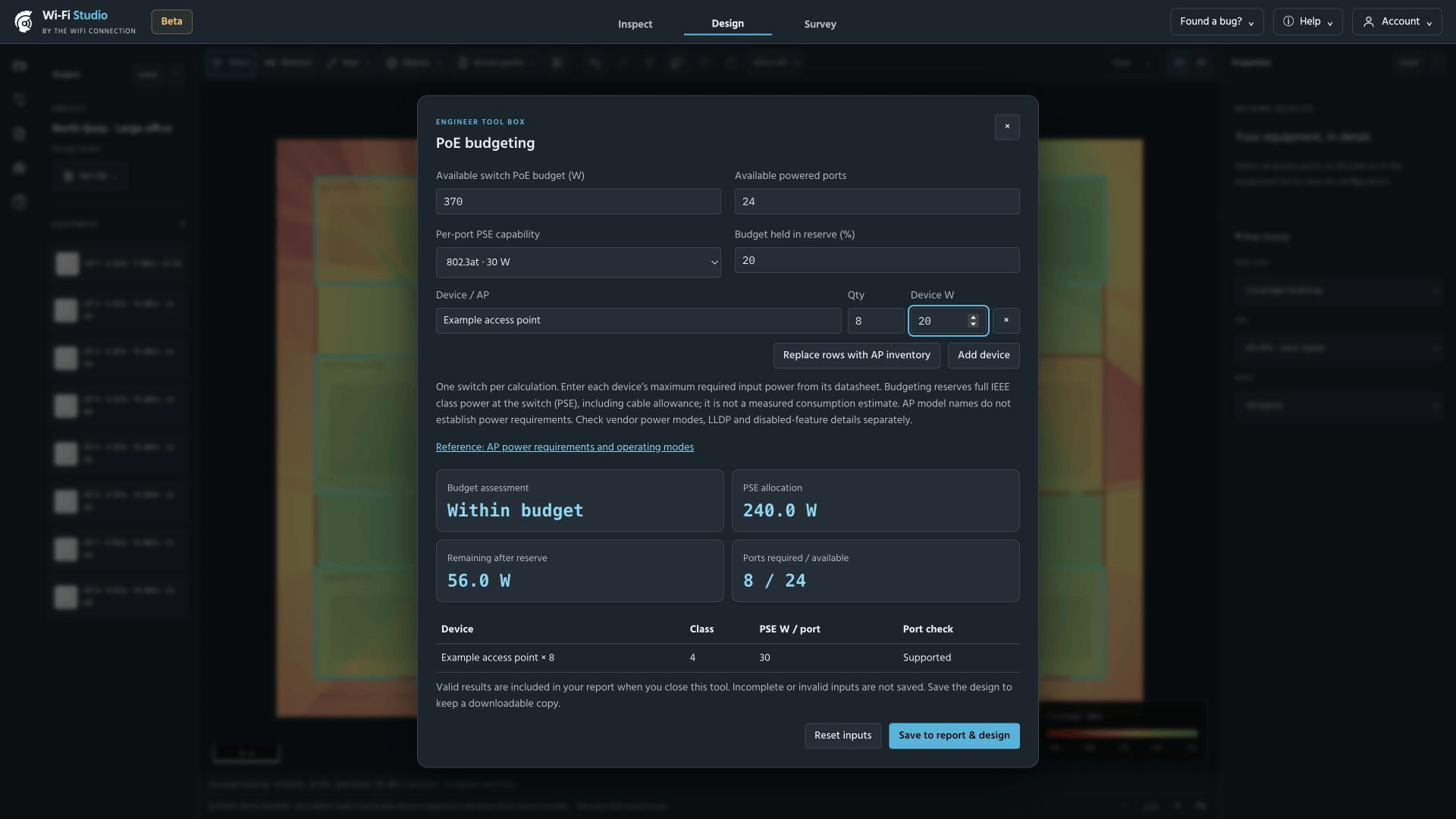Screen dimensions: 1456x819
Task: Select the Design tab
Action: tap(727, 24)
